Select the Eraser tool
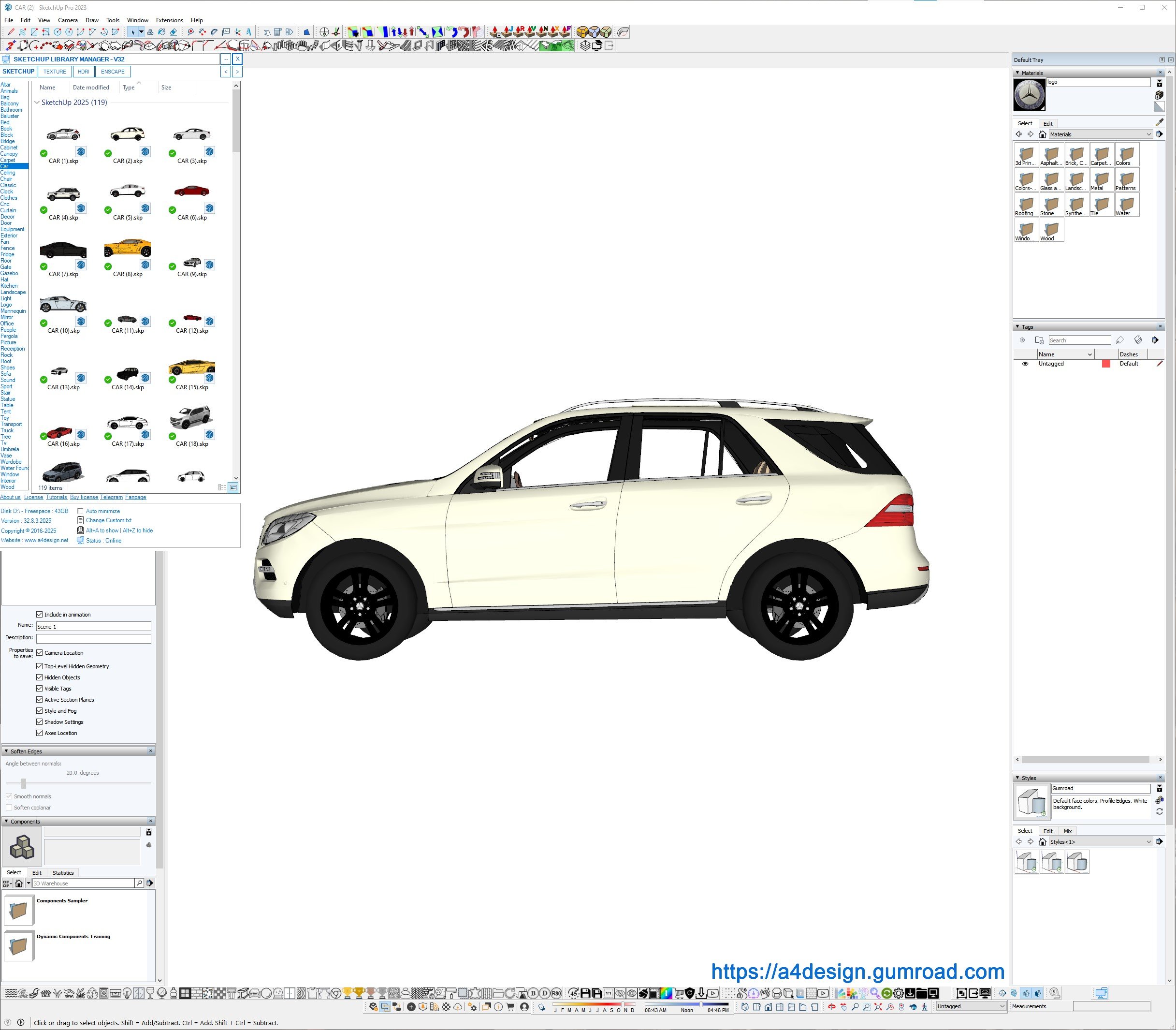Viewport: 1176px width, 1030px height. coord(174,32)
